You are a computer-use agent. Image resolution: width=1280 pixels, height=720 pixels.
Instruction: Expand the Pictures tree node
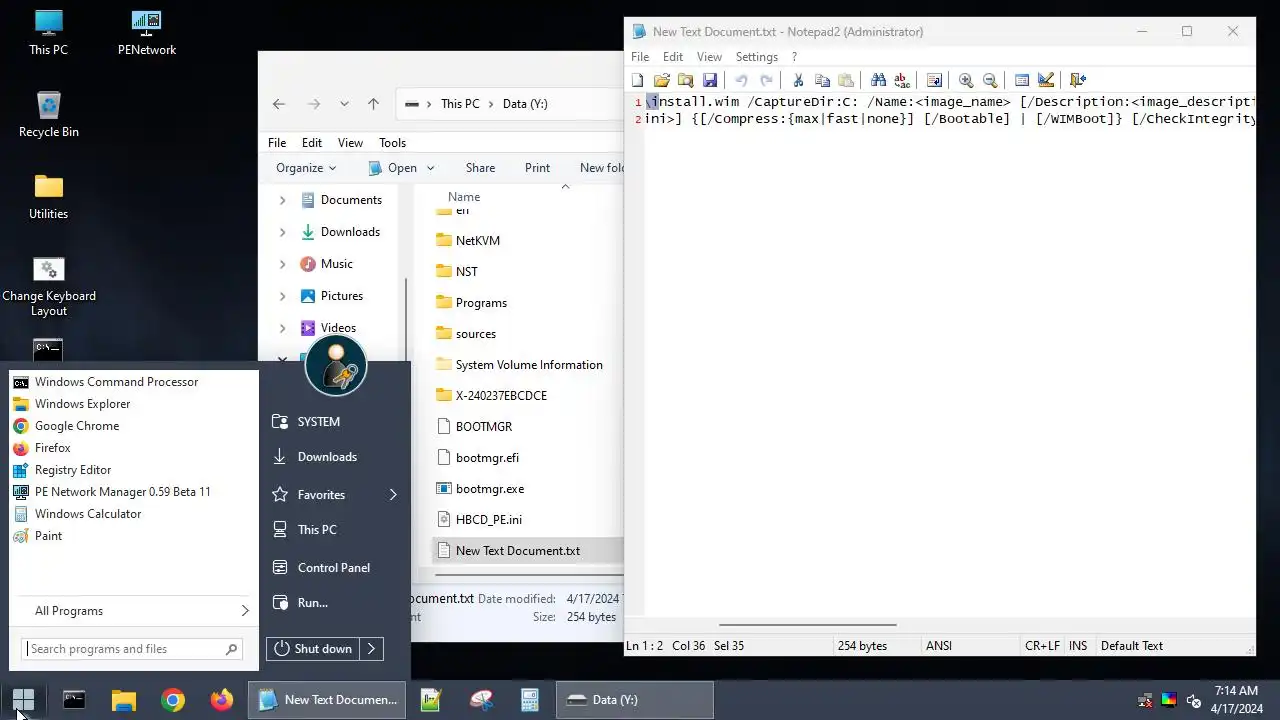click(x=282, y=296)
